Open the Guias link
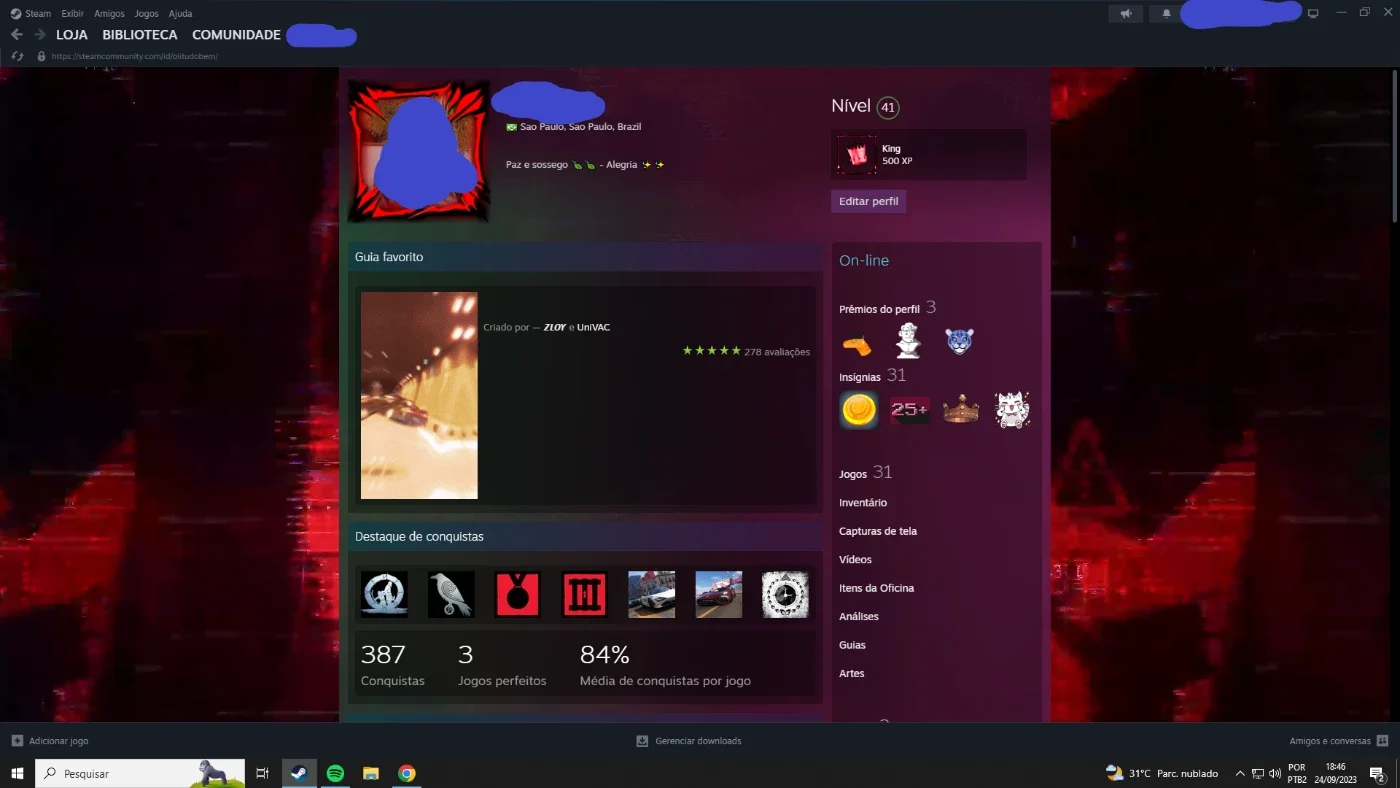 [852, 645]
